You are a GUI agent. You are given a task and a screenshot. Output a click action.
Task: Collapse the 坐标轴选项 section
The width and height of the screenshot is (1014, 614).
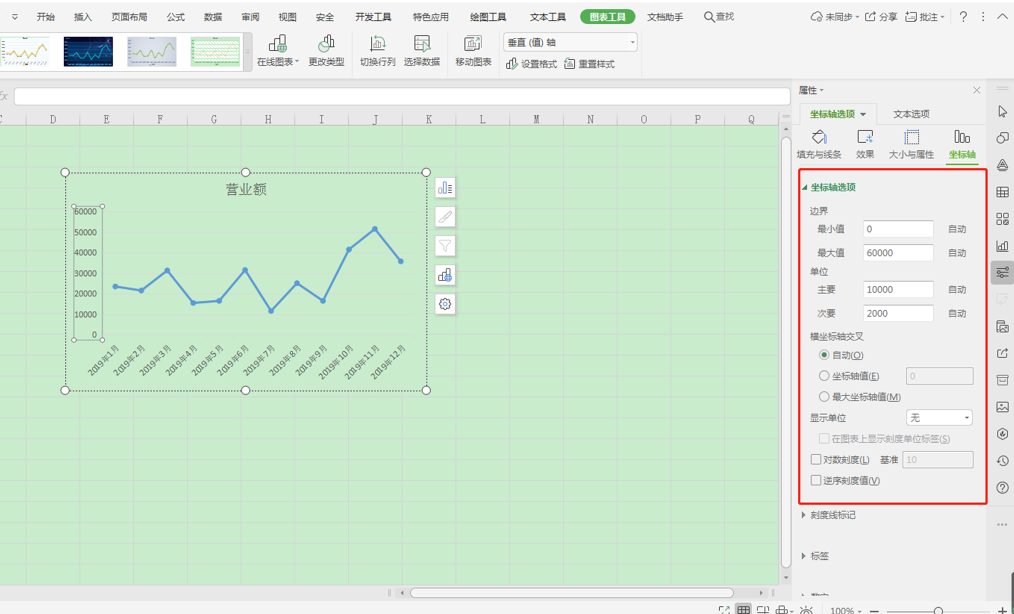[805, 187]
